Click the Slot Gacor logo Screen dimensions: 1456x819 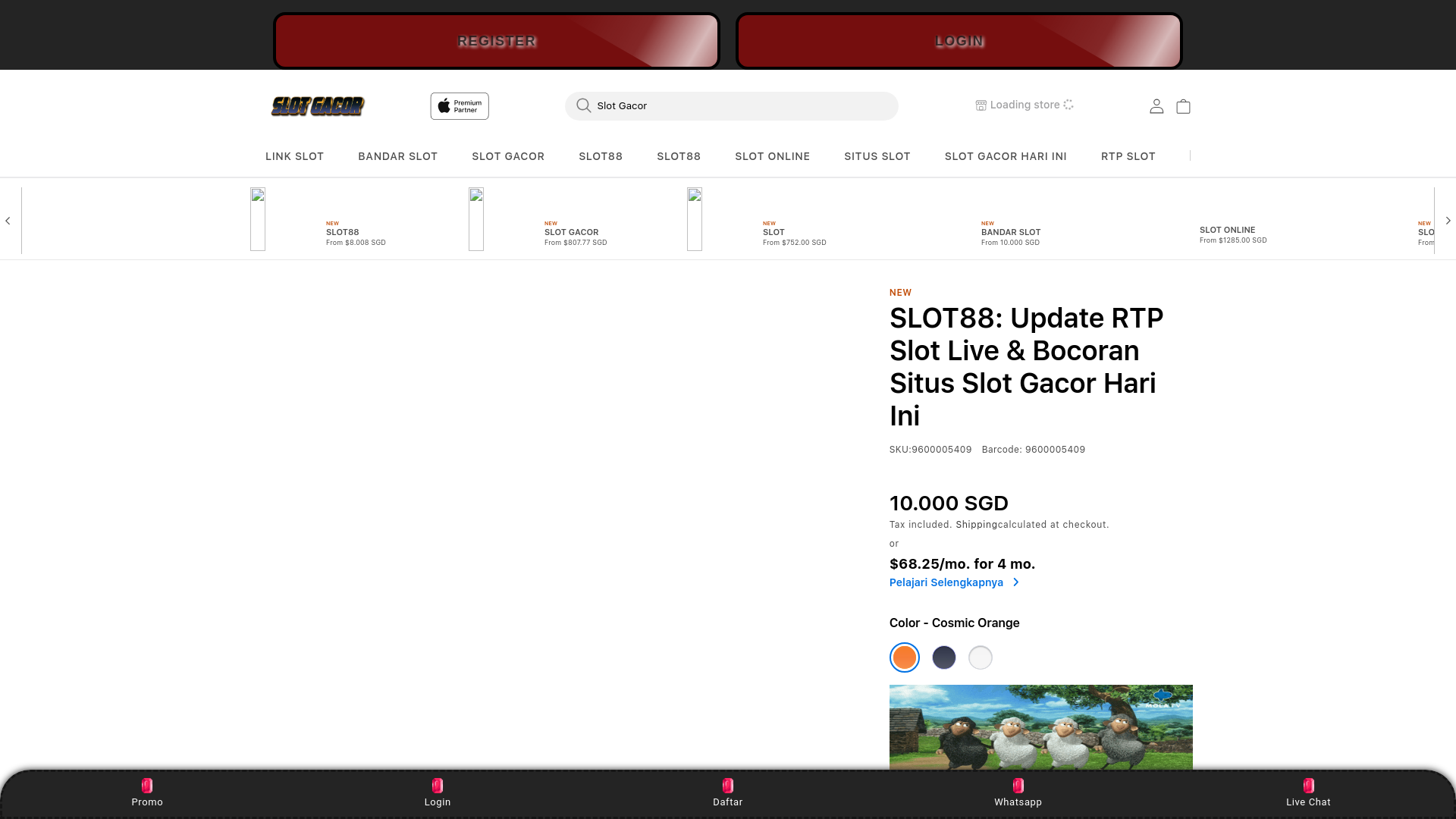(318, 106)
